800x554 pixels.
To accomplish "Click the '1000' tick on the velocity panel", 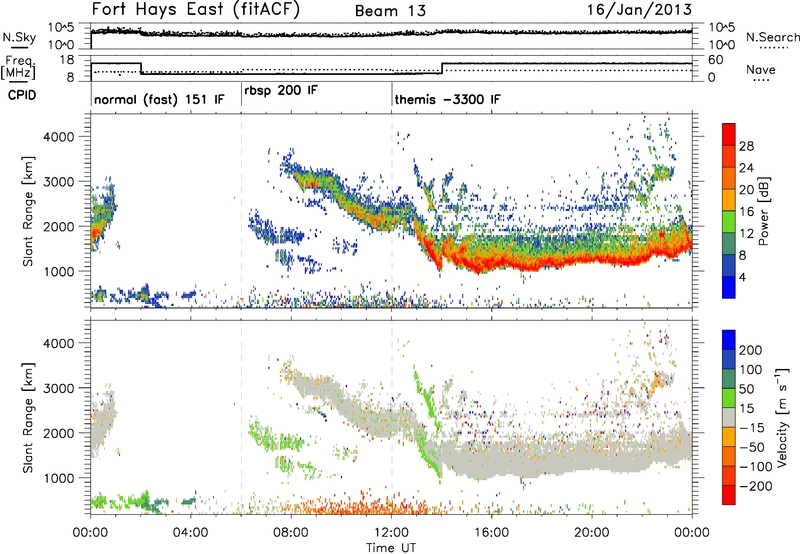I will (x=58, y=478).
